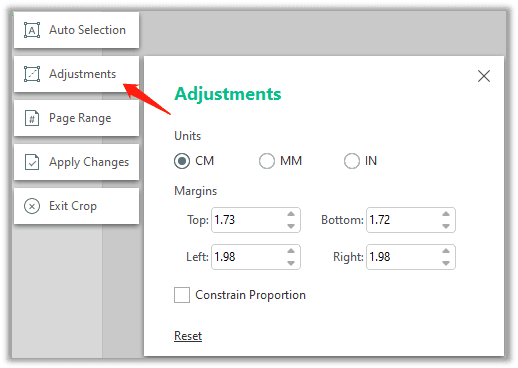
Task: Increase the Right margin with up arrow
Action: 446,251
